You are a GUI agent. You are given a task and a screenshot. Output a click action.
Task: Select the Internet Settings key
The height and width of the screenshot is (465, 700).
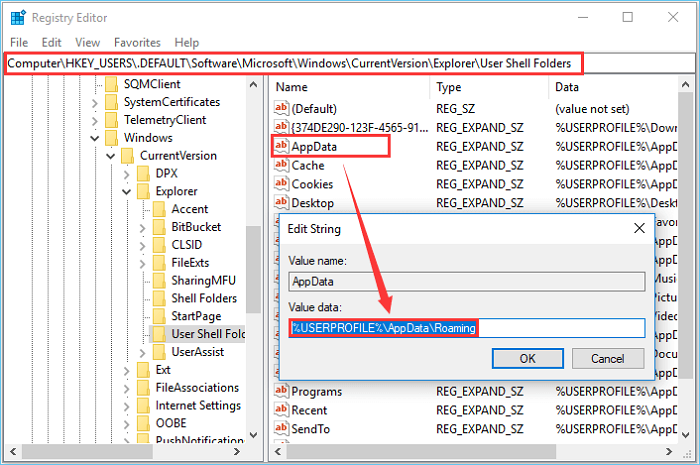[x=197, y=406]
